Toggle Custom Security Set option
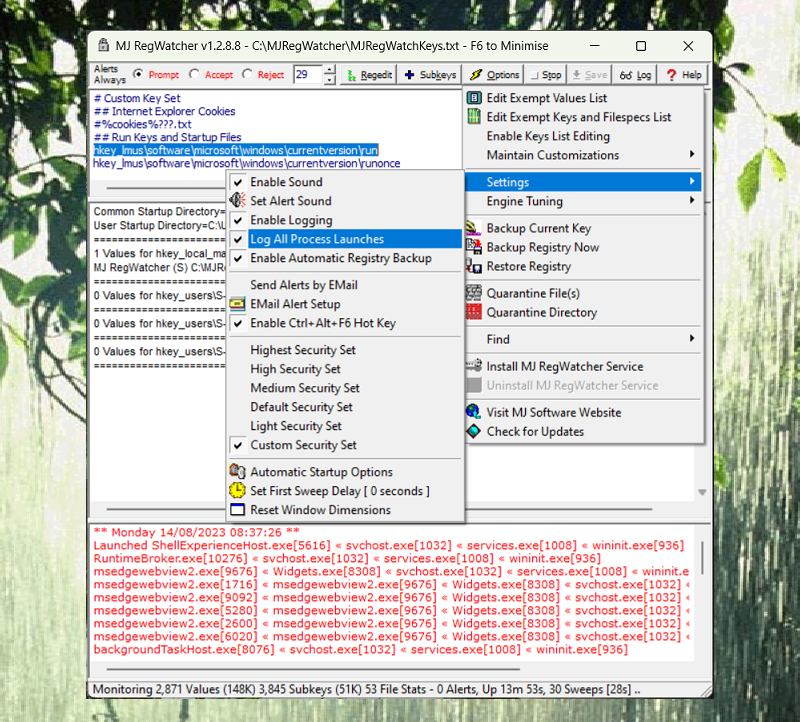This screenshot has width=800, height=722. pos(345,445)
